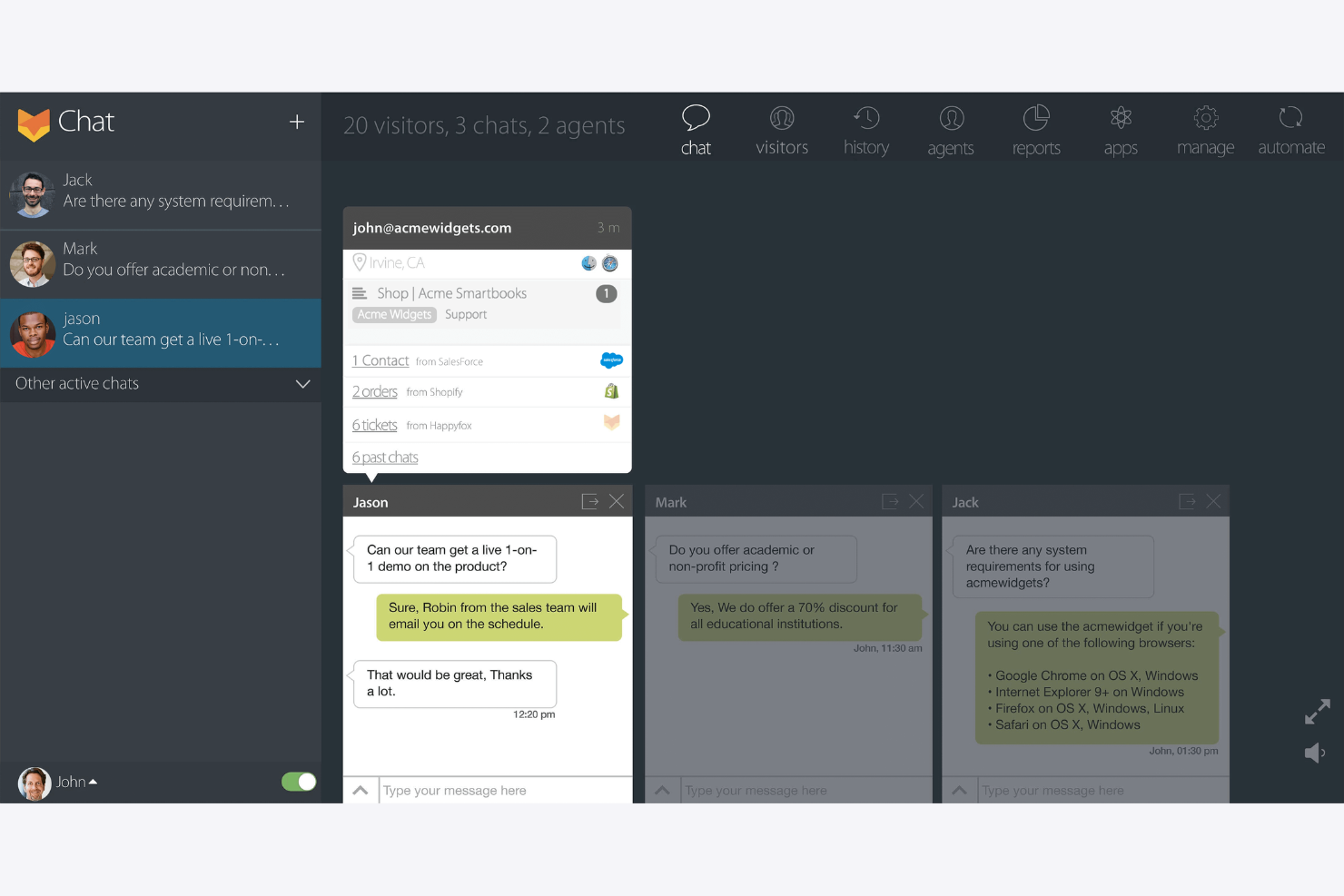Open John's status dropdown arrow
The image size is (1344, 896).
[x=94, y=781]
